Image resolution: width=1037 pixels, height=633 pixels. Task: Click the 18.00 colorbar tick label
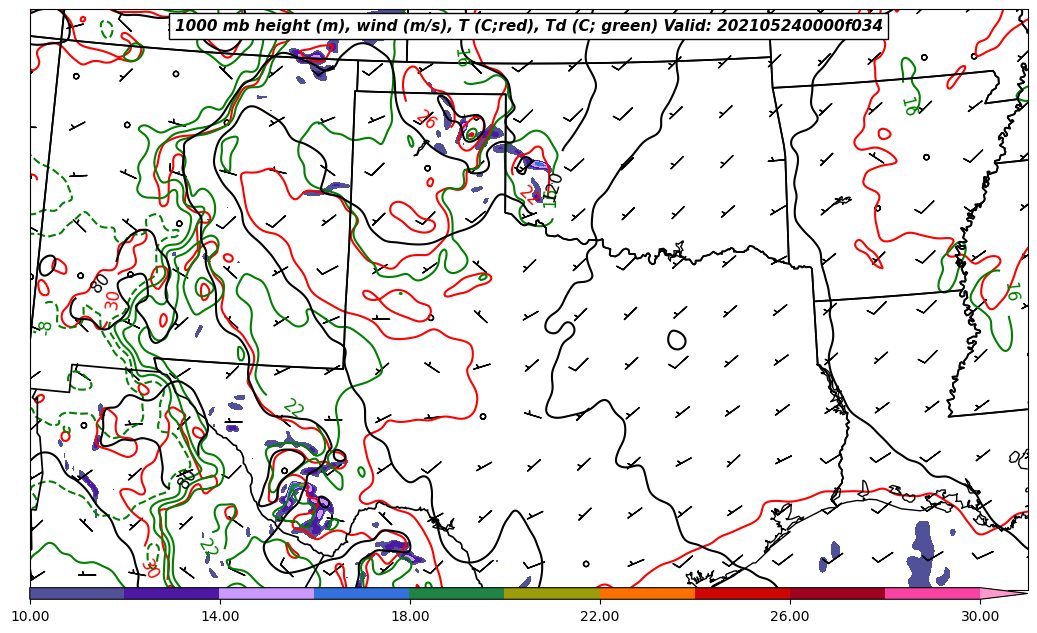(x=410, y=617)
